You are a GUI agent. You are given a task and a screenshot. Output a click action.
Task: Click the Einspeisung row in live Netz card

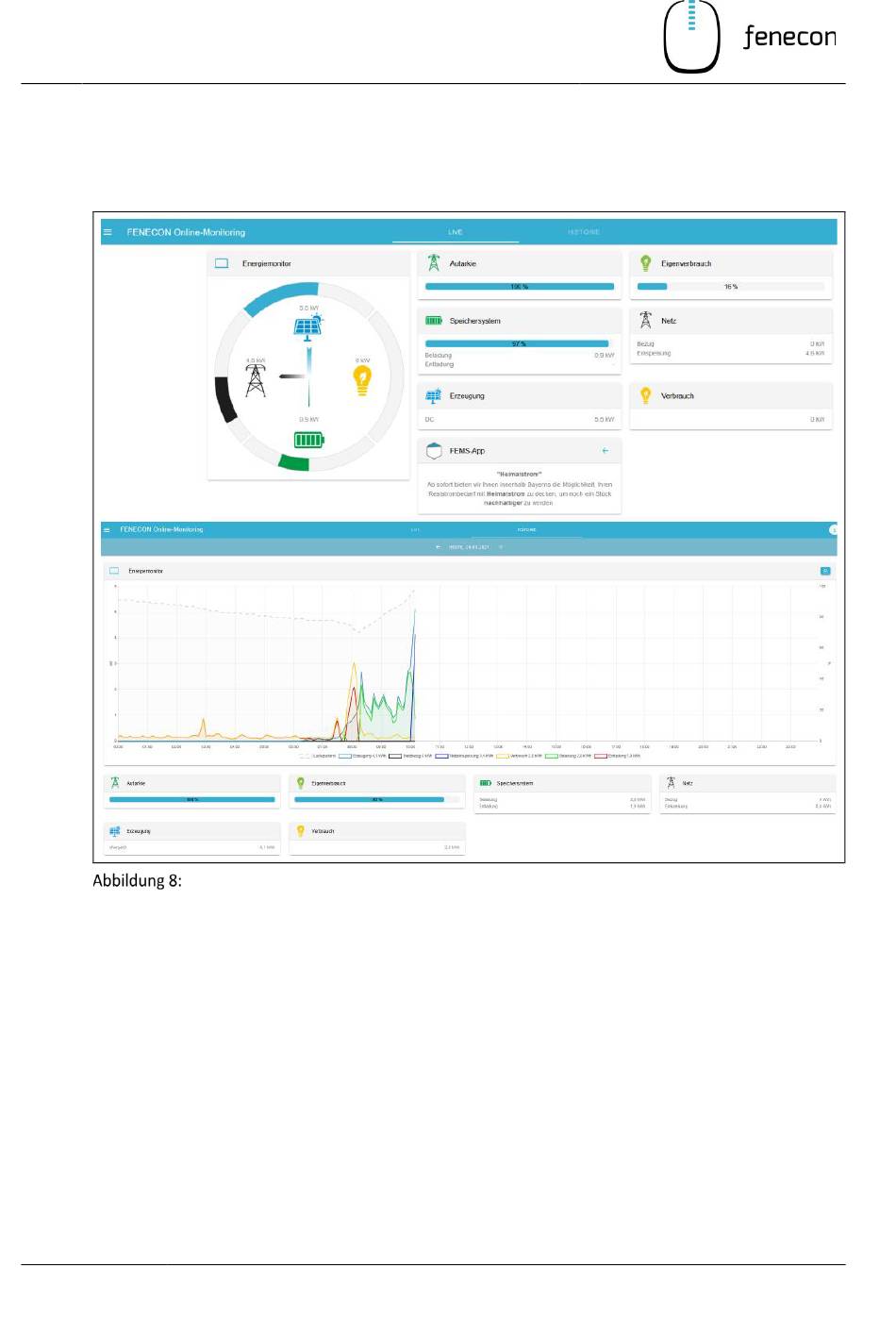(x=731, y=353)
